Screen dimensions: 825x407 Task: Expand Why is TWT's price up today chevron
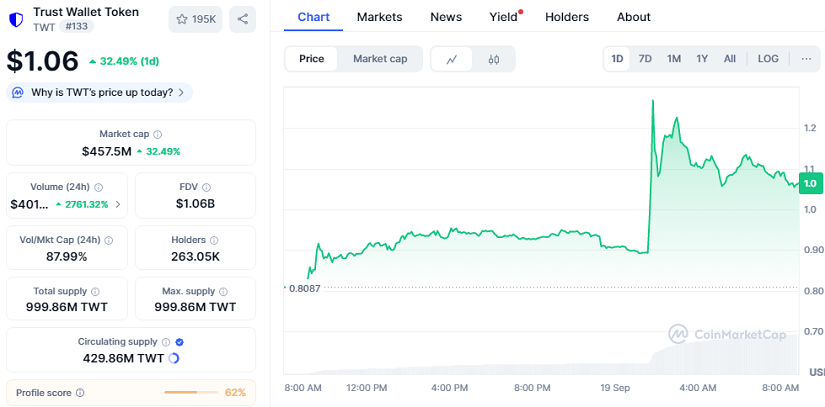[x=181, y=93]
